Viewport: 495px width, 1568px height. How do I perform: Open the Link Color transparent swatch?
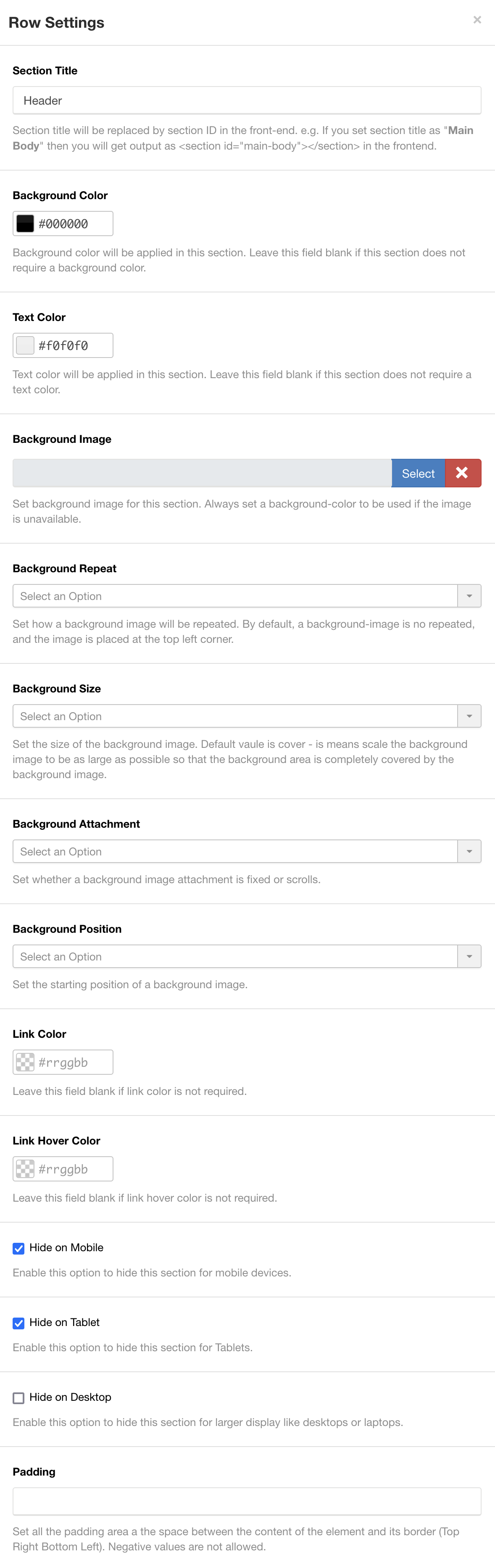25,1062
